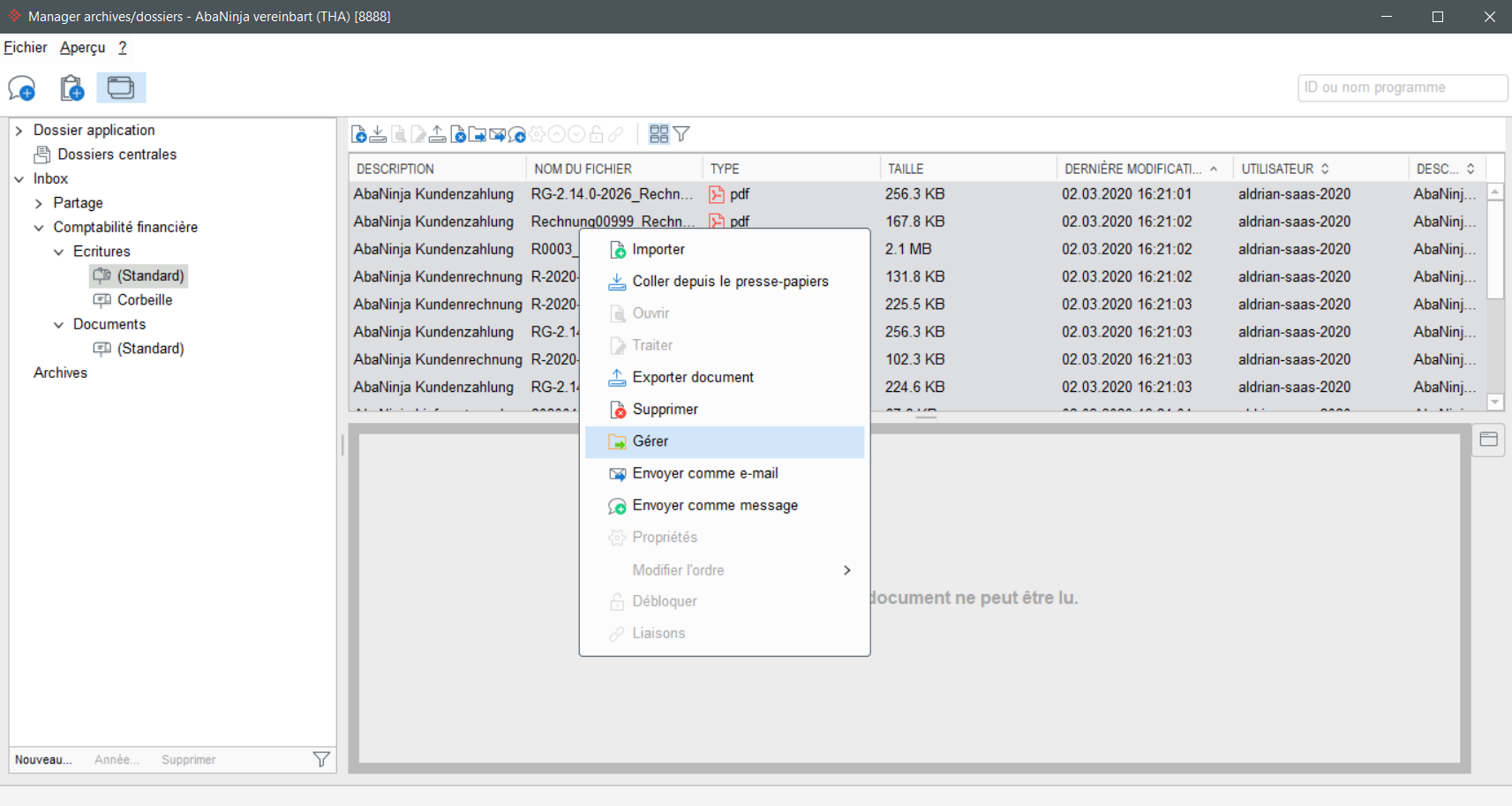Image resolution: width=1512 pixels, height=806 pixels.
Task: Collapse the Comptabilité financière node
Action: click(x=38, y=228)
